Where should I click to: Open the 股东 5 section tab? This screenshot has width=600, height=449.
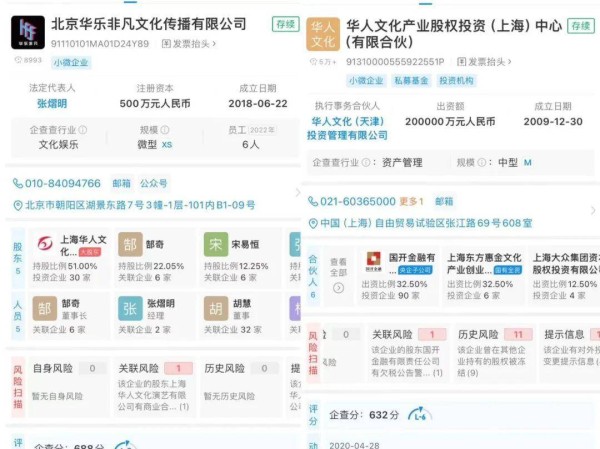pyautogui.click(x=18, y=258)
